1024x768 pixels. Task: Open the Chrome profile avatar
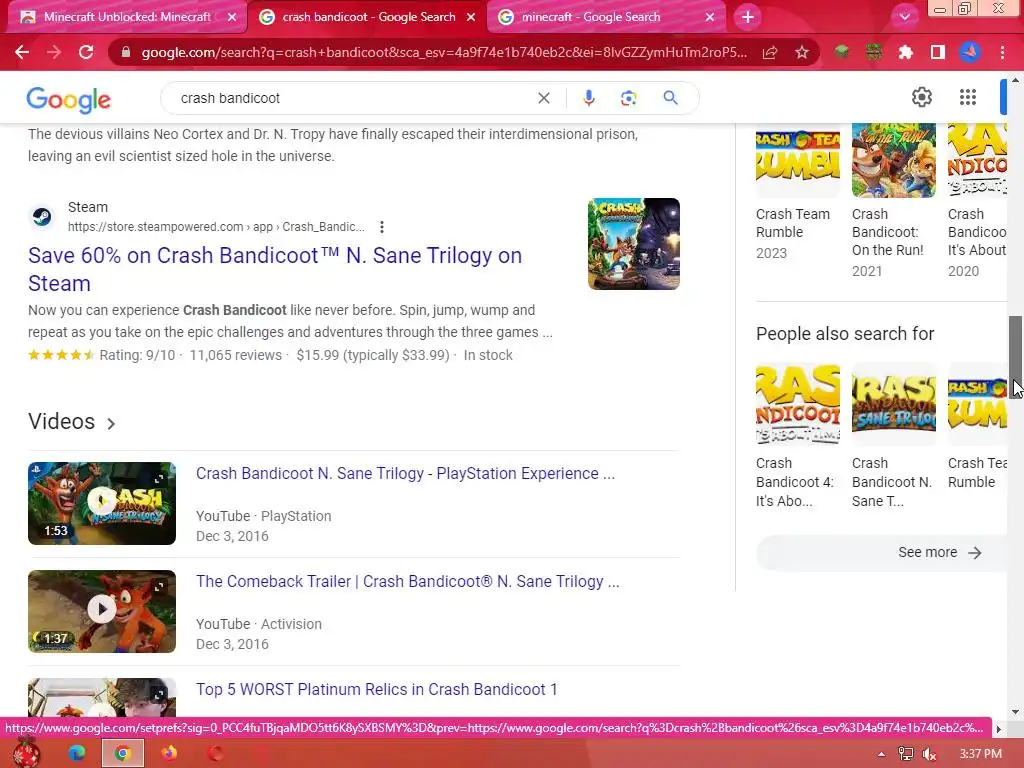(970, 52)
